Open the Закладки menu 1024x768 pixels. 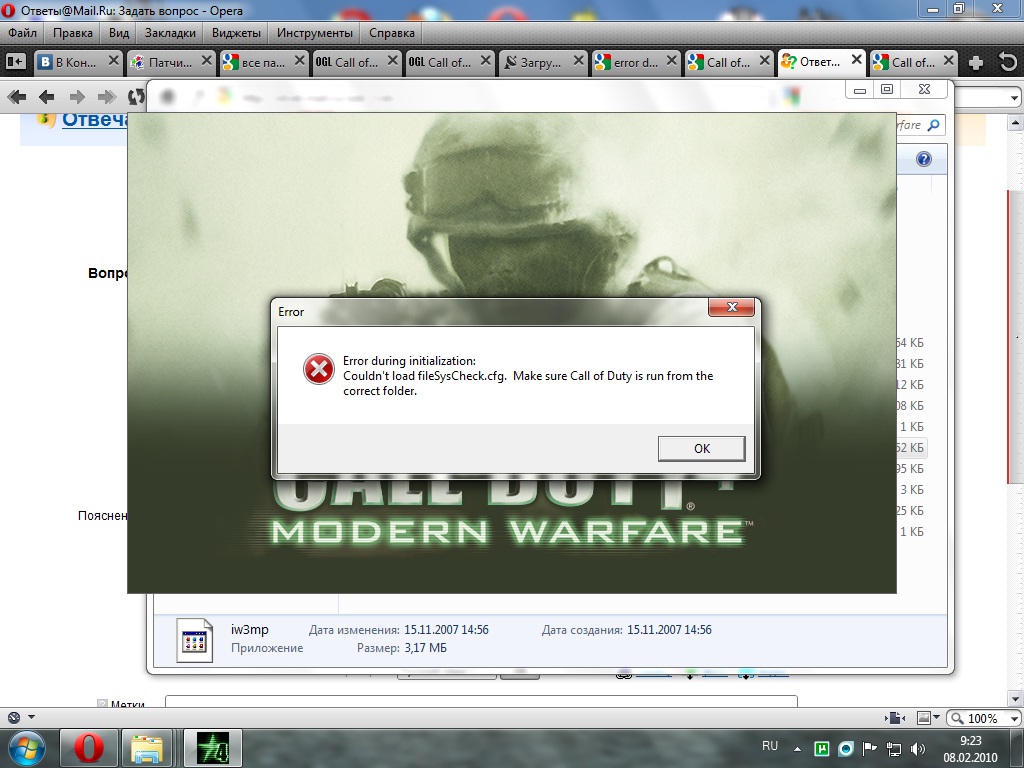(x=170, y=33)
